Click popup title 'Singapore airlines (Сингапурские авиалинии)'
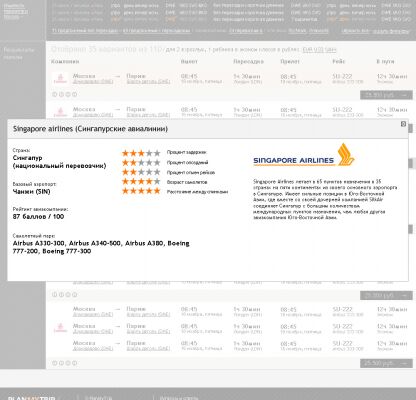Viewport: 416px width, 400px height. point(90,129)
